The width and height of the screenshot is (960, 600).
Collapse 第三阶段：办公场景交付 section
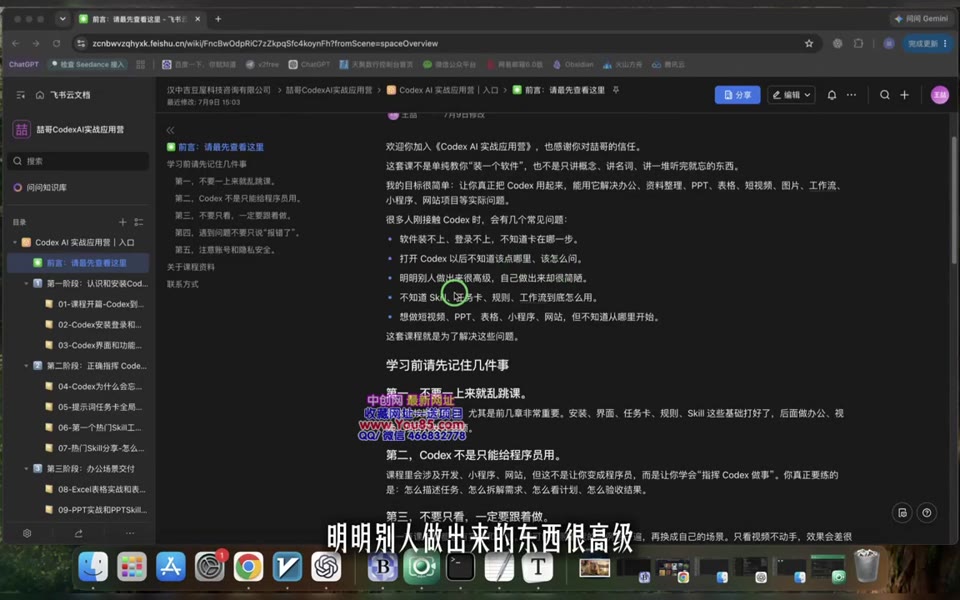[26, 468]
